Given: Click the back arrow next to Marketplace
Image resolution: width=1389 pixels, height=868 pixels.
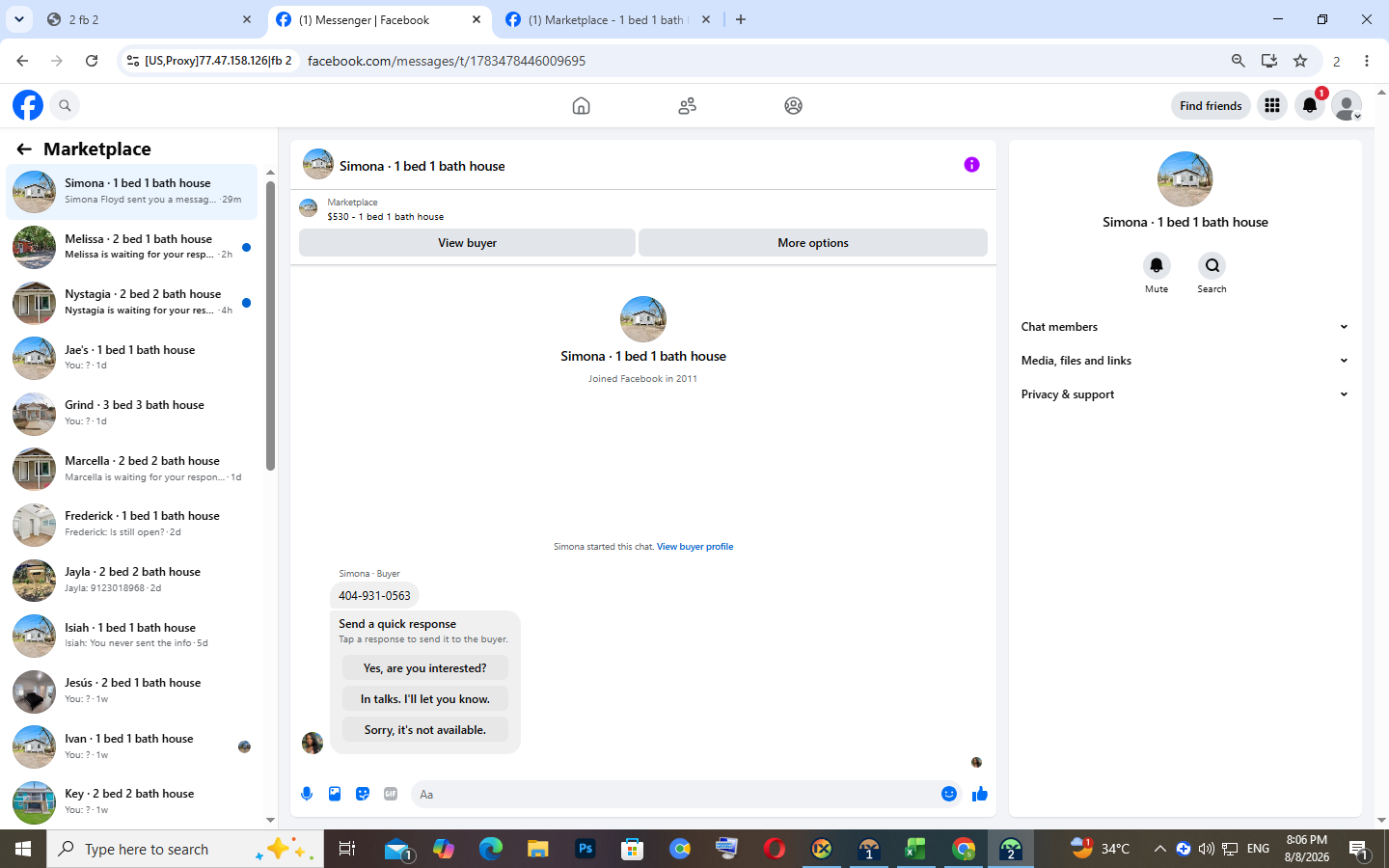Looking at the screenshot, I should click(24, 149).
